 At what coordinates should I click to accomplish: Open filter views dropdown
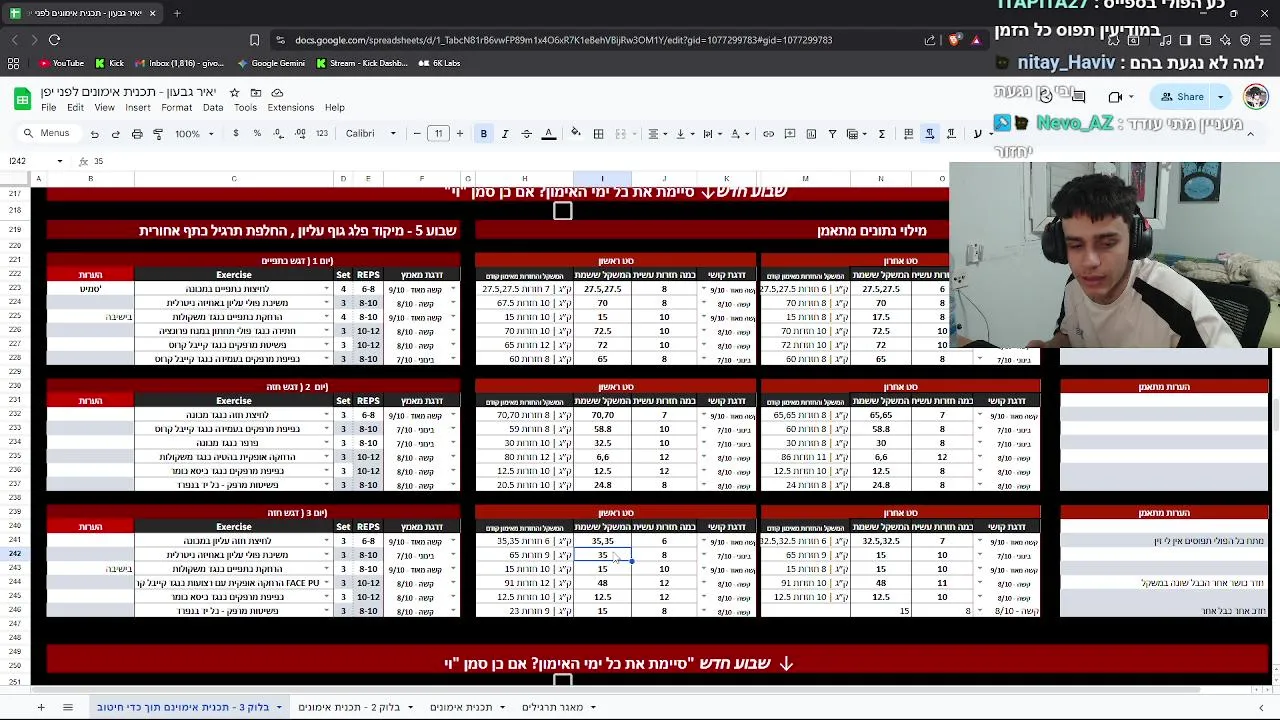tap(856, 134)
